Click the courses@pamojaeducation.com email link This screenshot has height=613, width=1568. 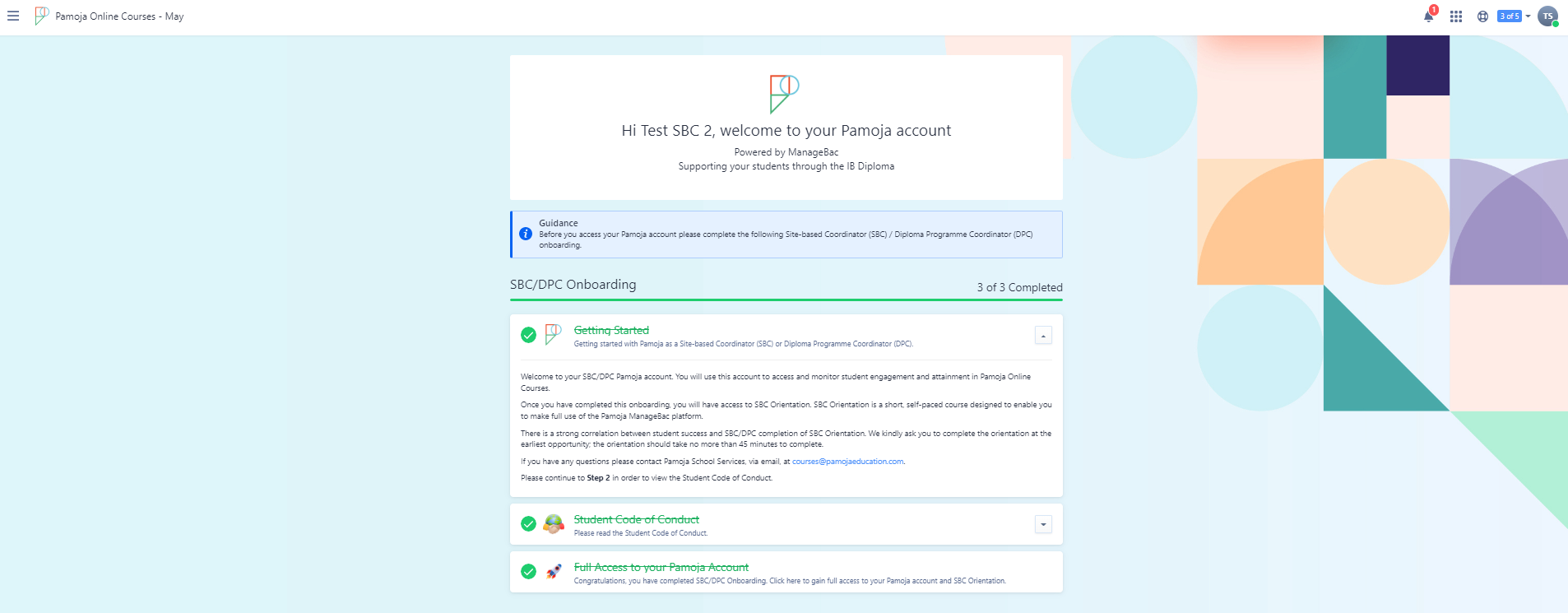(847, 462)
